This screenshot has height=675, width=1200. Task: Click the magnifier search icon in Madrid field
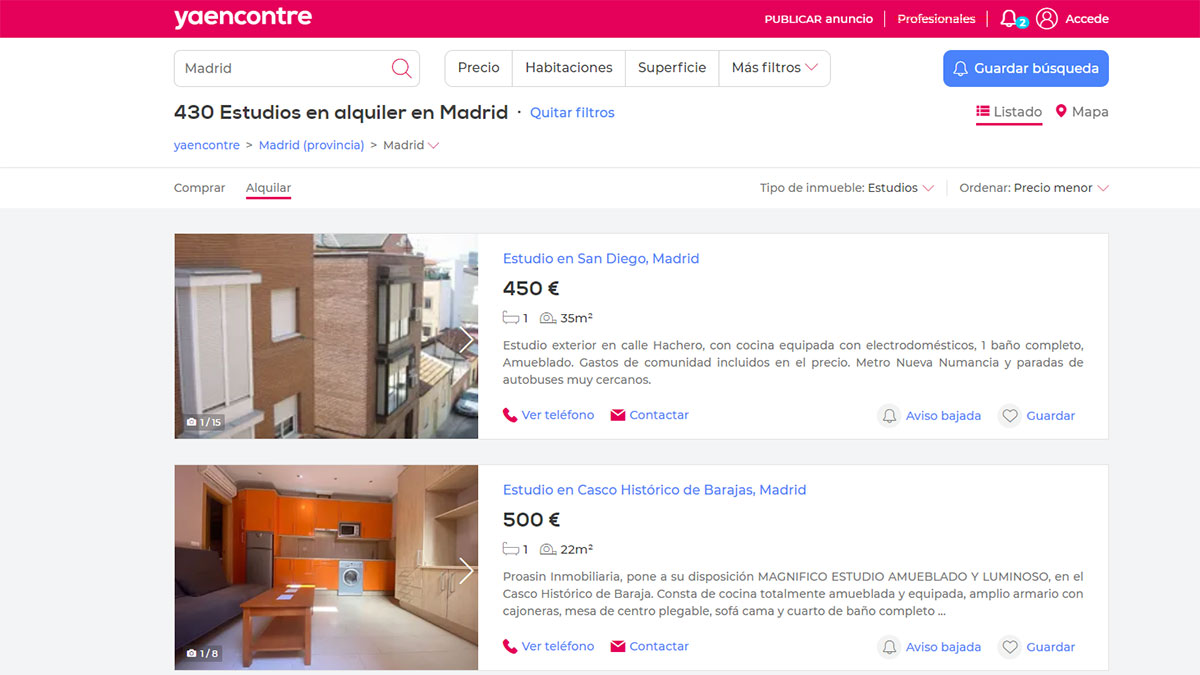[x=401, y=68]
